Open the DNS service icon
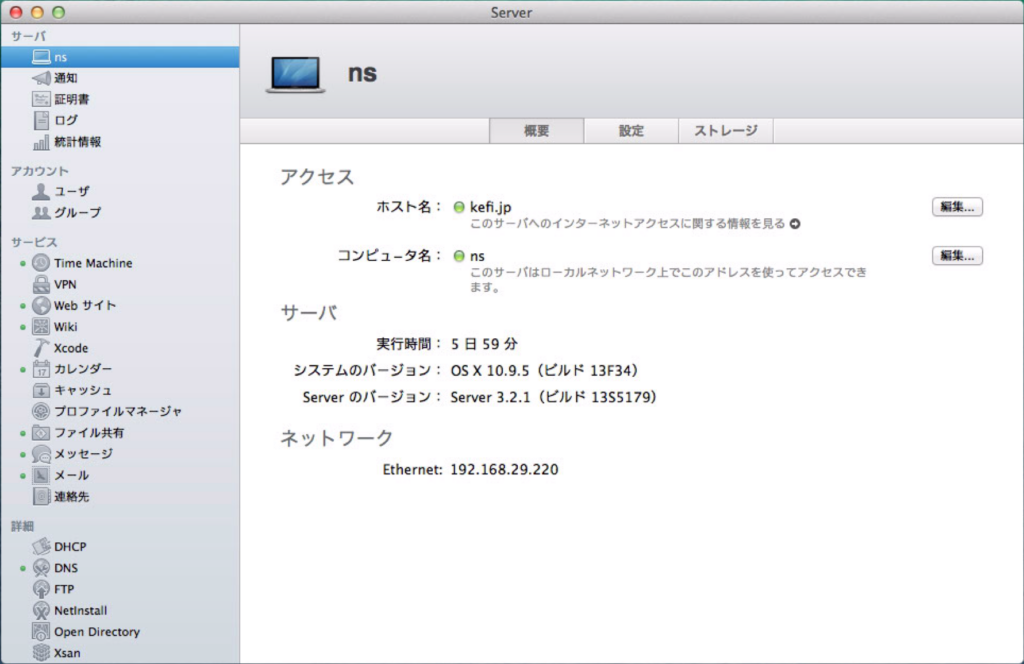 pyautogui.click(x=40, y=568)
